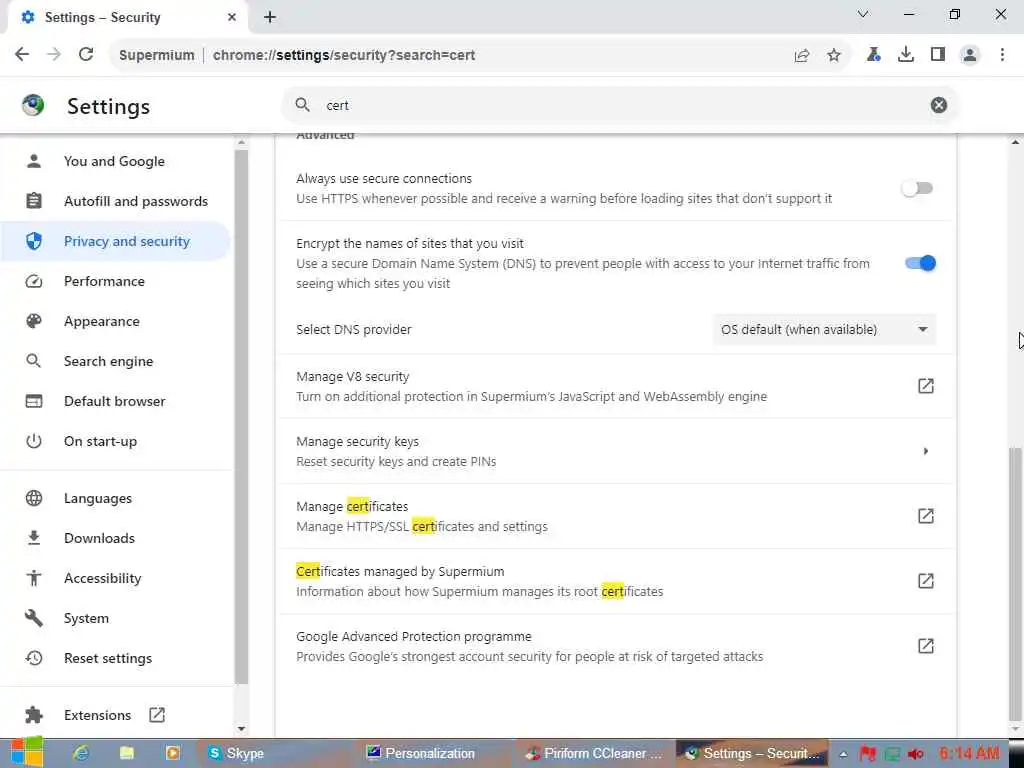Expand Manage security keys arrow
1024x768 pixels.
point(925,451)
